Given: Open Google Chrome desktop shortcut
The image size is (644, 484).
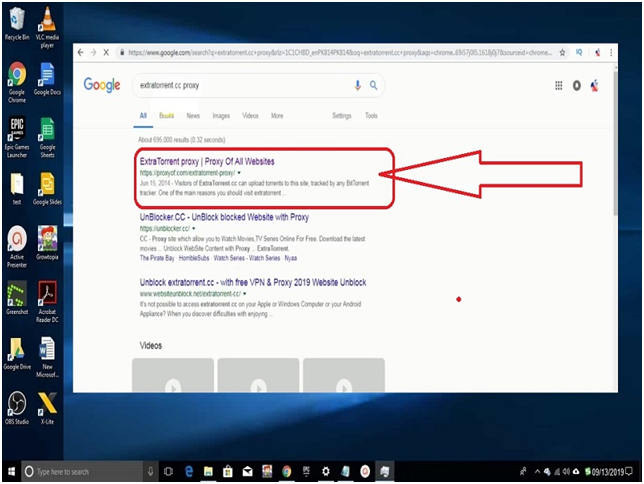Looking at the screenshot, I should pyautogui.click(x=17, y=82).
